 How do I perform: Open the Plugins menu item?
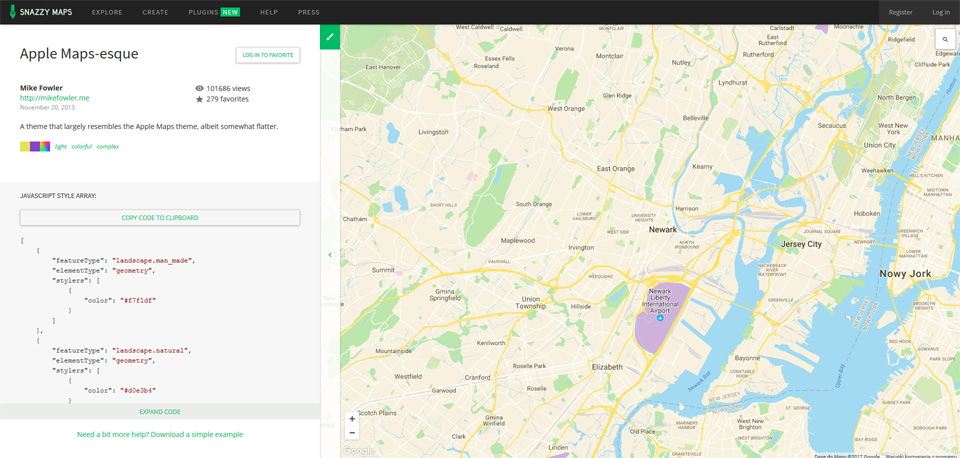tap(214, 12)
